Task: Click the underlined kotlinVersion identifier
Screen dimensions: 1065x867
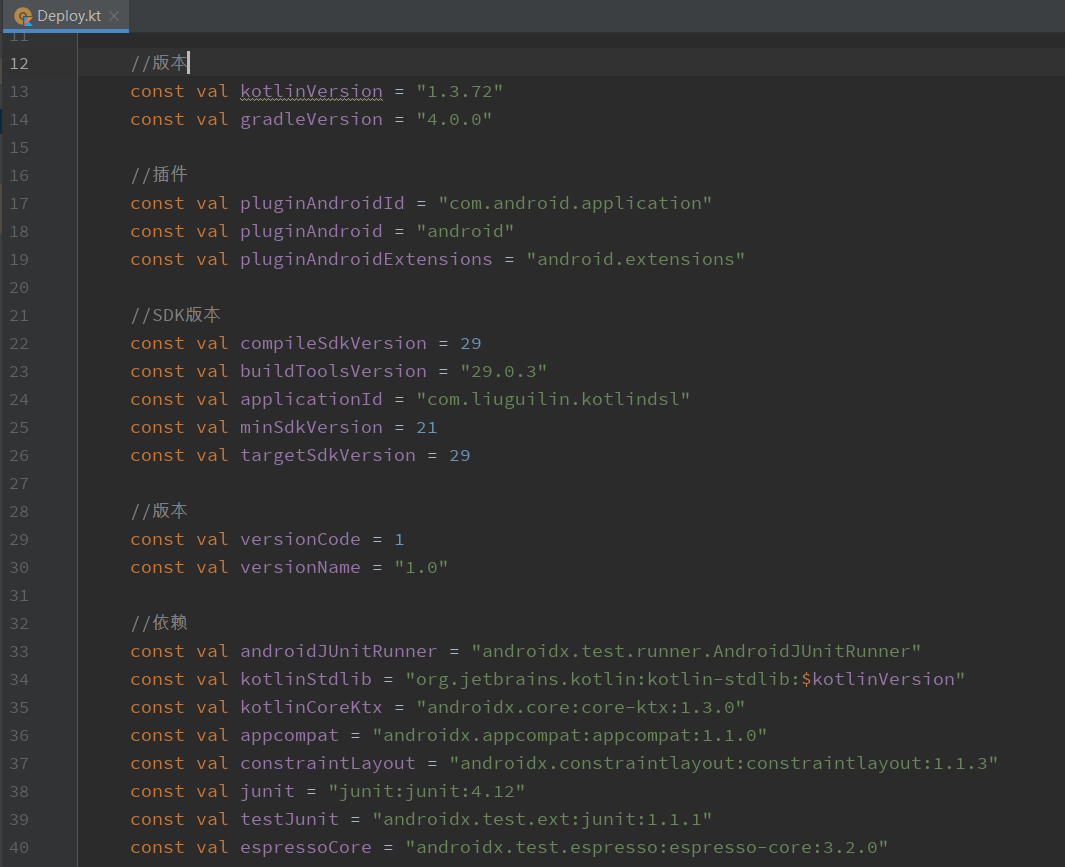Action: pyautogui.click(x=311, y=91)
